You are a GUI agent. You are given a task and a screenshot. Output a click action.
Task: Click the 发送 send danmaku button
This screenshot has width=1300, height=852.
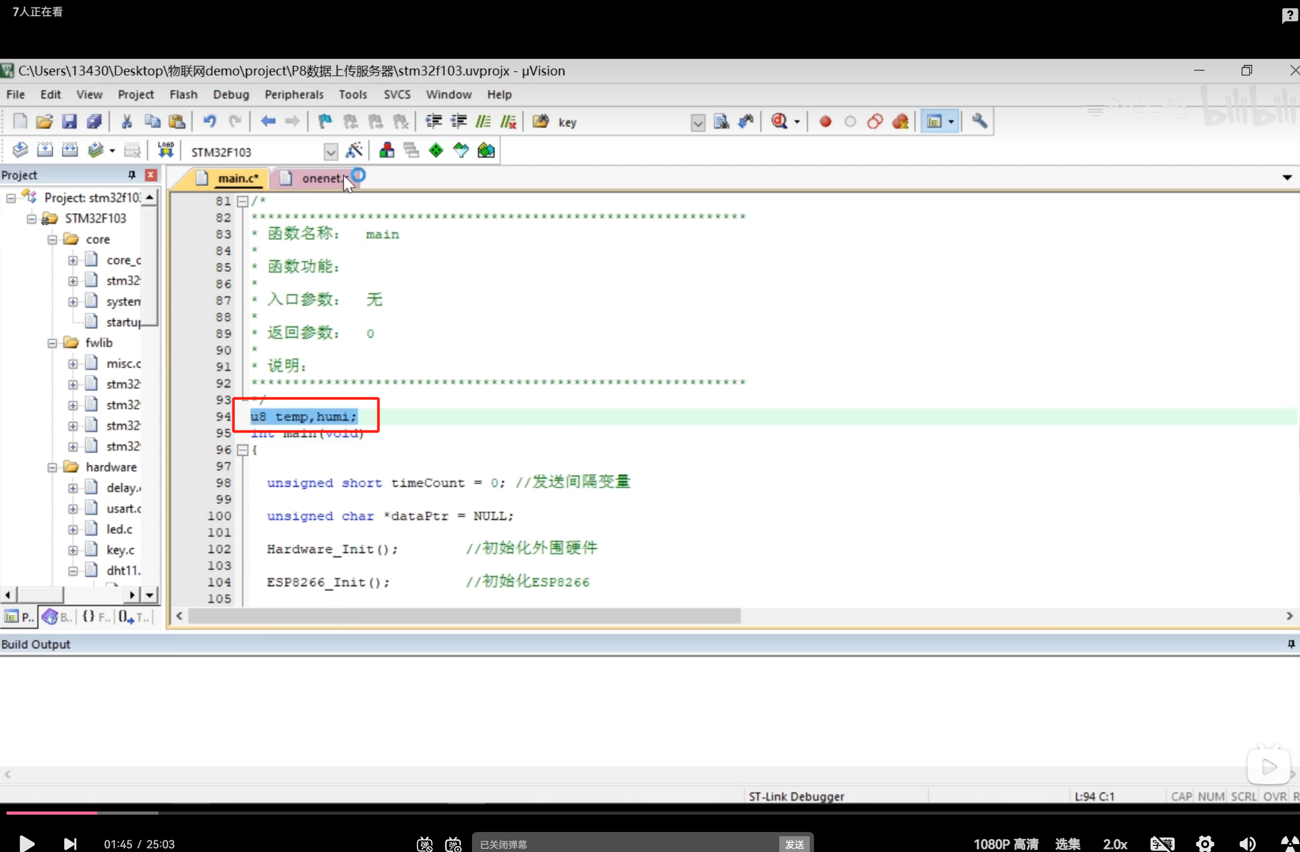pos(795,844)
